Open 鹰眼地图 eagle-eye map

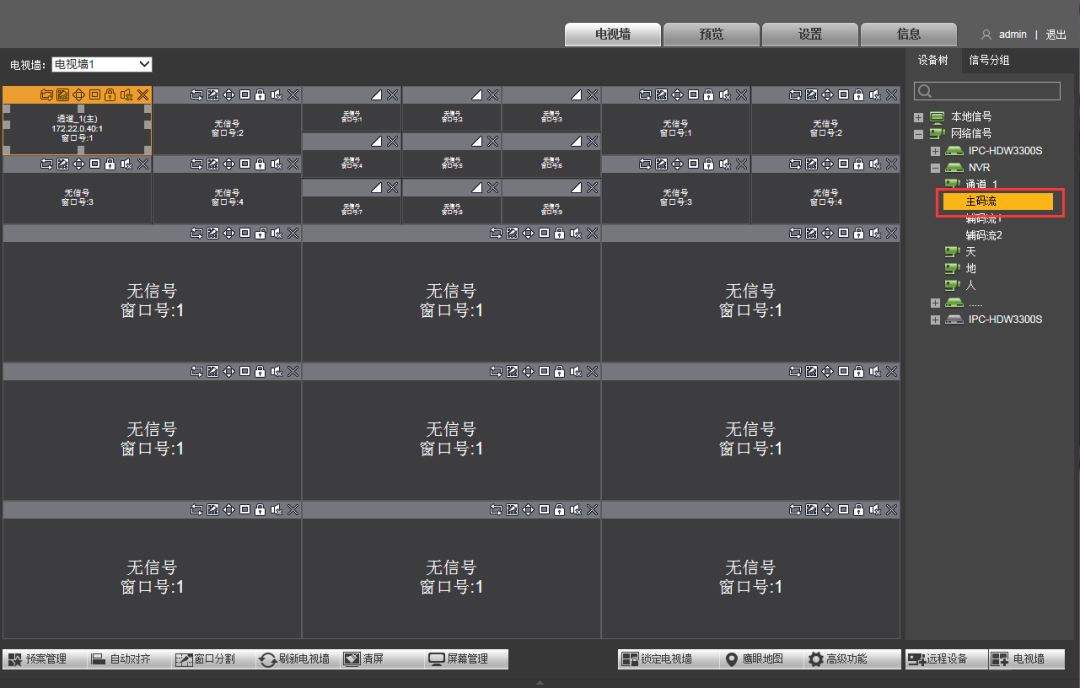pyautogui.click(x=754, y=659)
